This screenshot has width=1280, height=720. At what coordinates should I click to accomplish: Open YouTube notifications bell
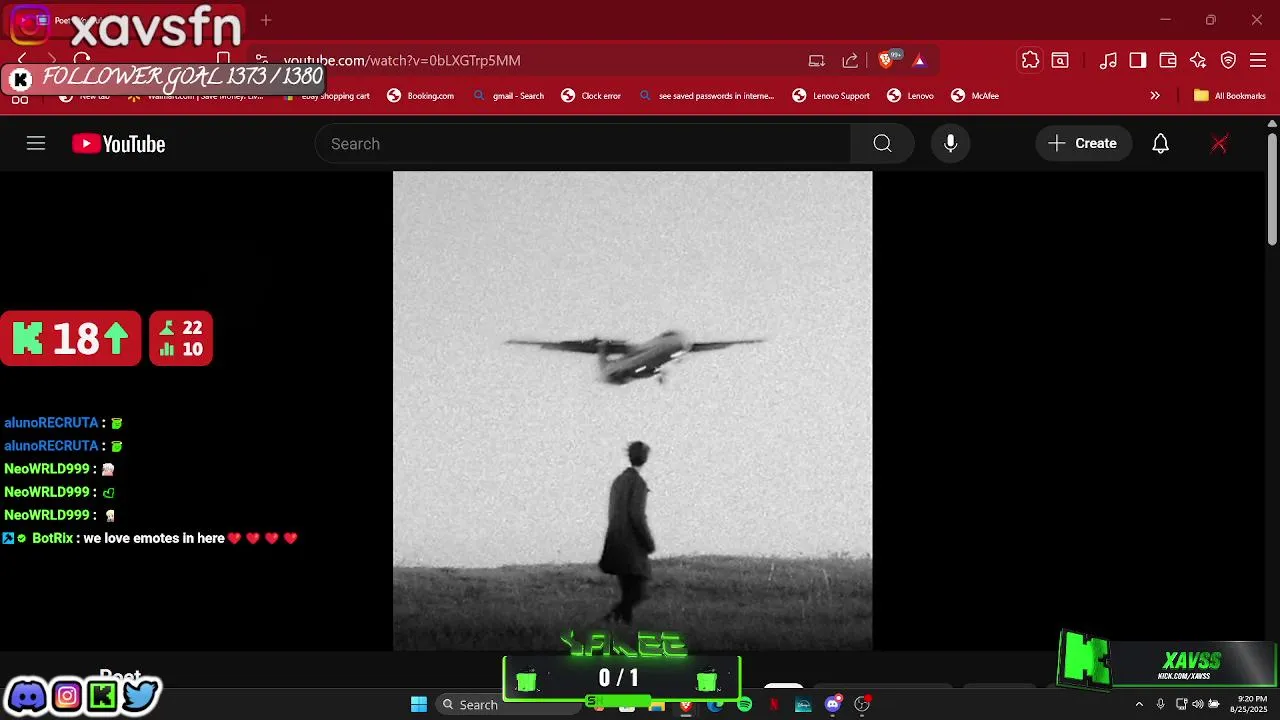pyautogui.click(x=1160, y=144)
